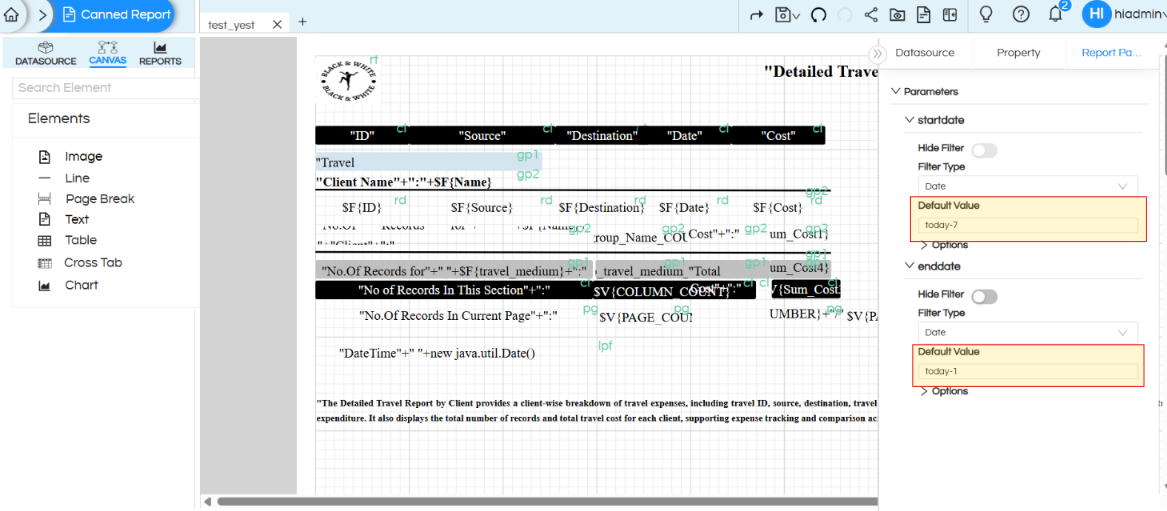This screenshot has height=511, width=1167.
Task: Edit enddate default value today-1
Action: coord(1028,371)
